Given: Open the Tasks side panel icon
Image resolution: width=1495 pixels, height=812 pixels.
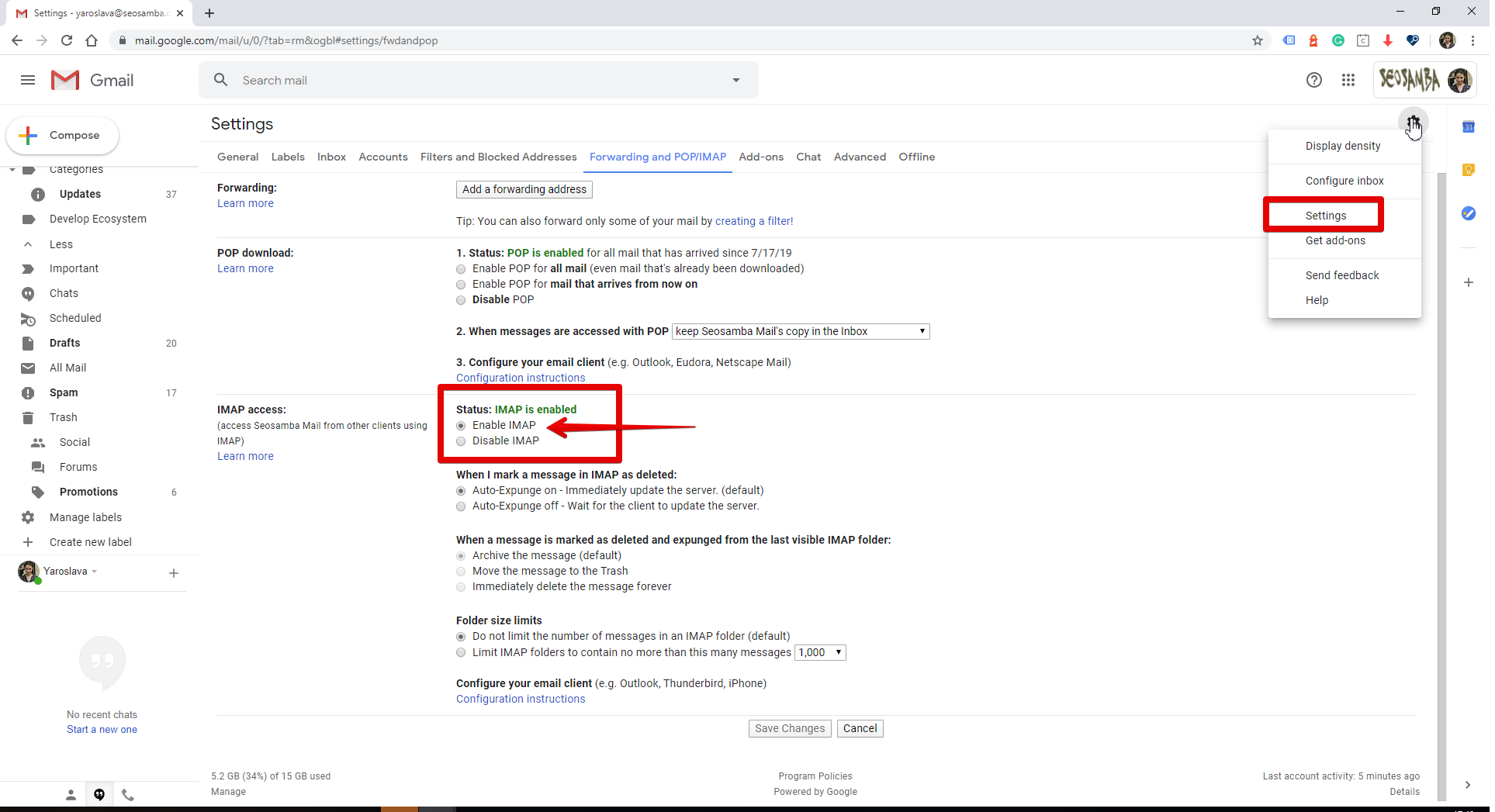Looking at the screenshot, I should click(x=1469, y=213).
